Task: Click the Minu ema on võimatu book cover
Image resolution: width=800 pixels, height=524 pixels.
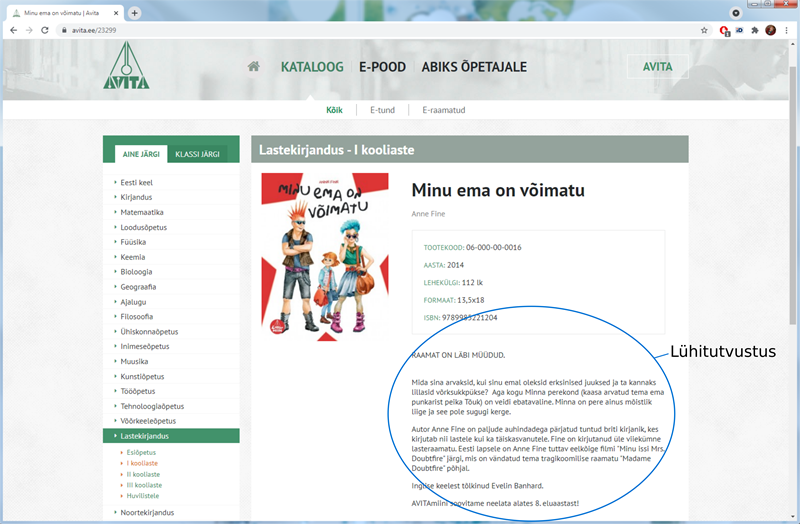Action: click(325, 257)
